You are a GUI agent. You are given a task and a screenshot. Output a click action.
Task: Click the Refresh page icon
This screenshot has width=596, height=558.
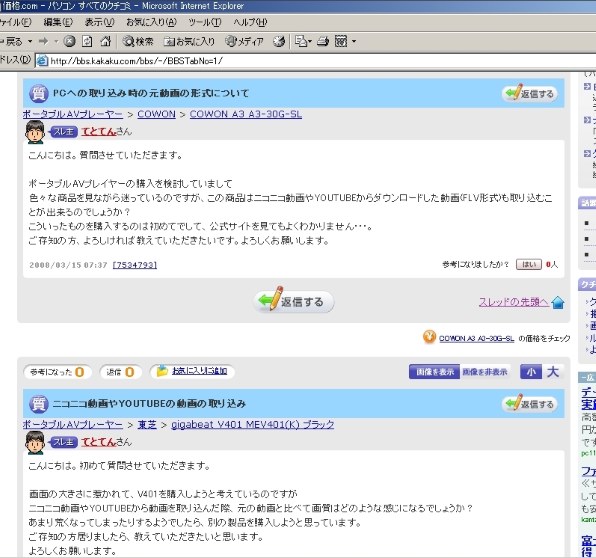tap(87, 41)
